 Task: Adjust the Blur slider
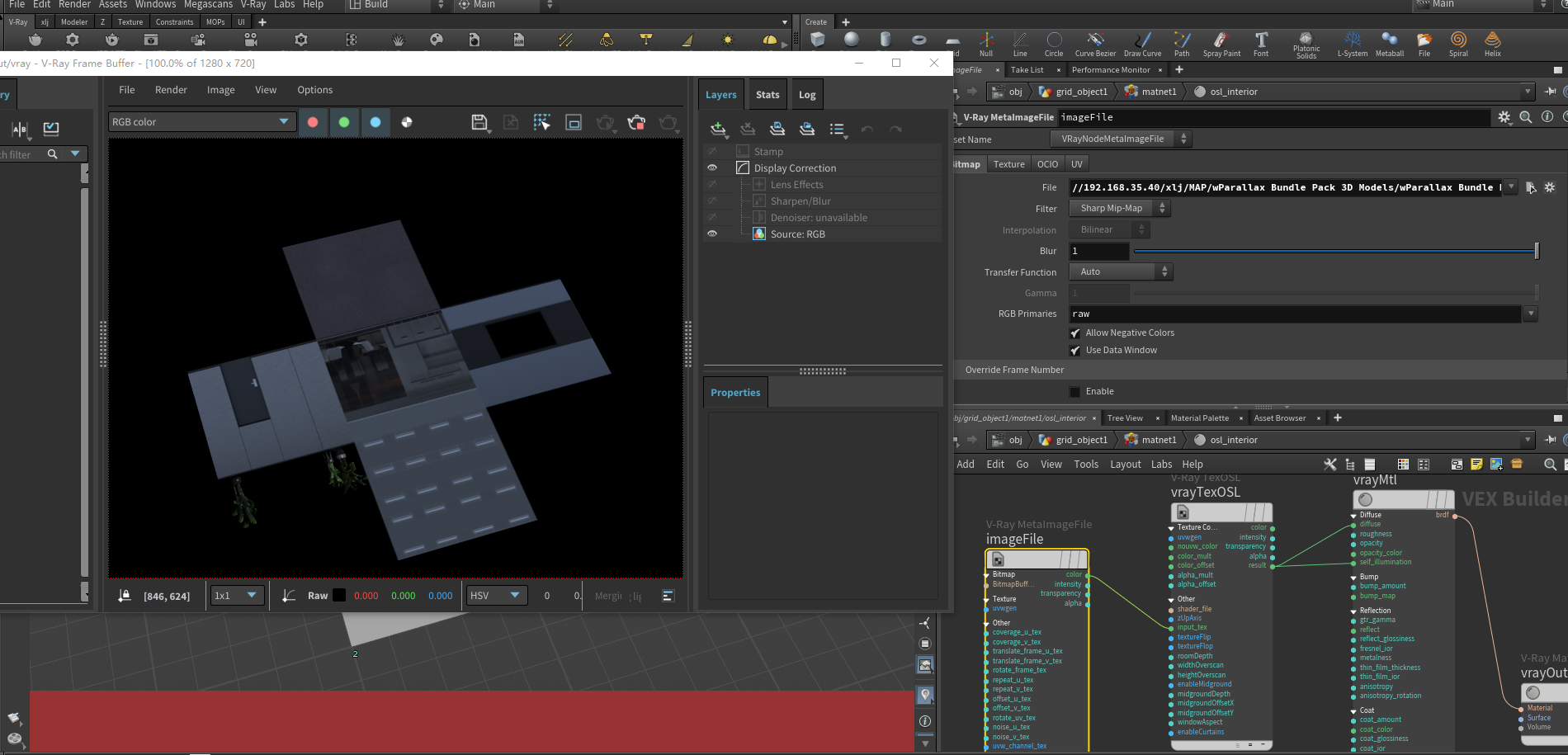coord(1336,251)
